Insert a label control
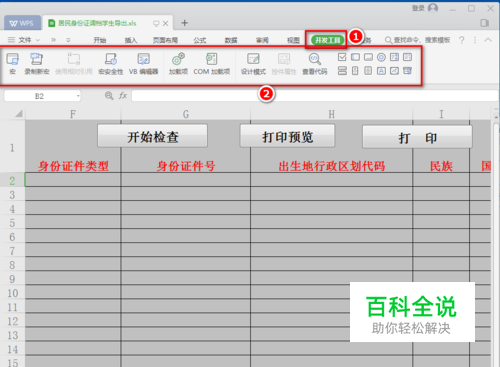Screen dimensions: 500x367 pos(381,71)
